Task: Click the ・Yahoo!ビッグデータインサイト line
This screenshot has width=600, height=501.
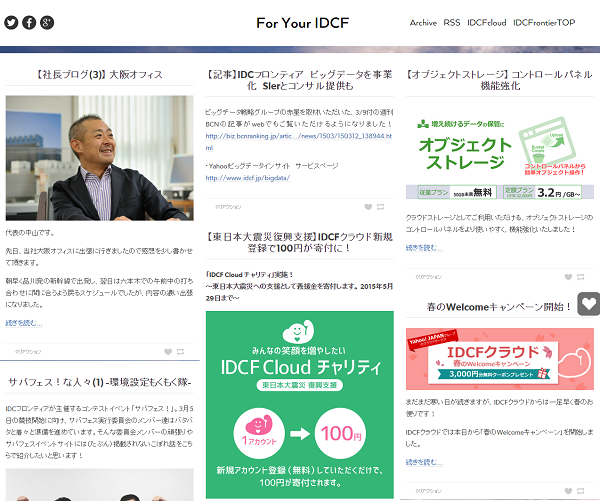Action: coord(272,166)
